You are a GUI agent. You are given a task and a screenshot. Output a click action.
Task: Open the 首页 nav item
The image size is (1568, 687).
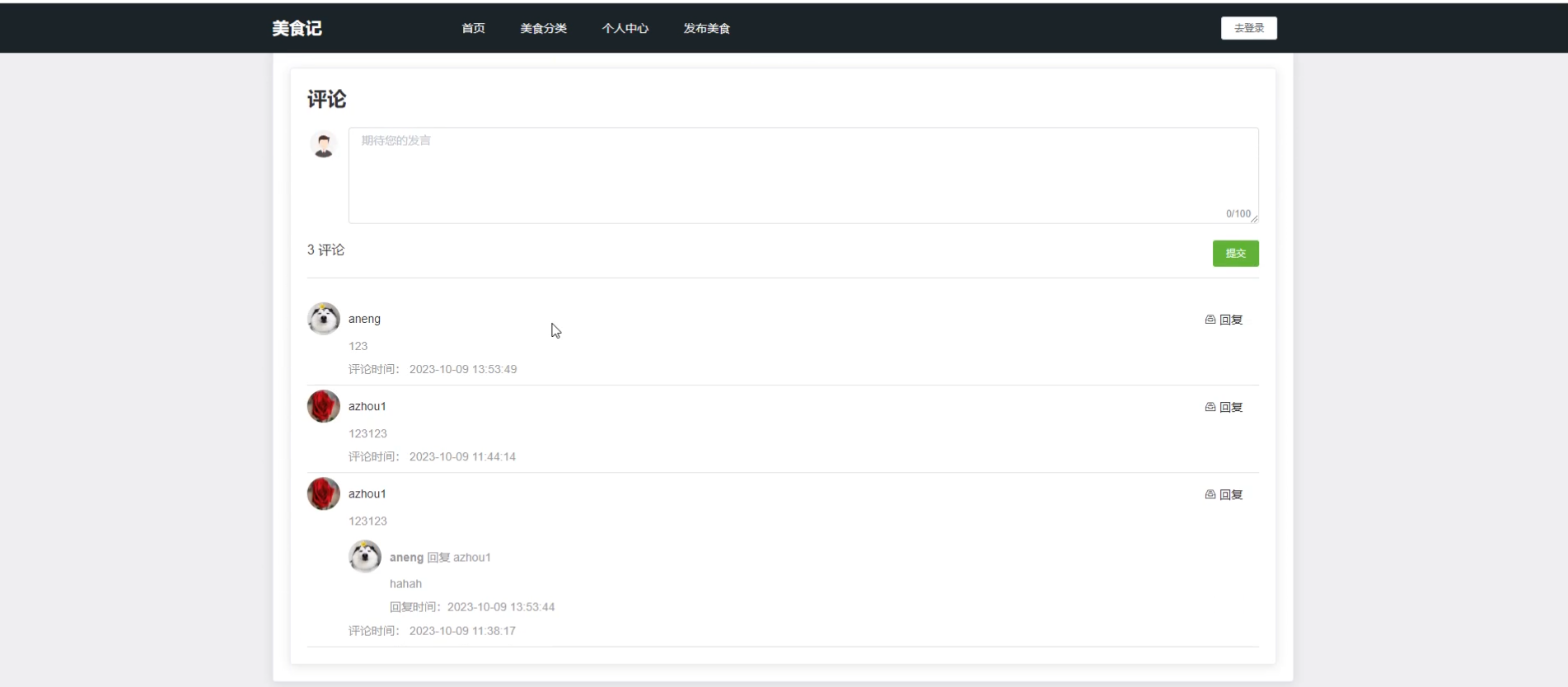click(473, 28)
